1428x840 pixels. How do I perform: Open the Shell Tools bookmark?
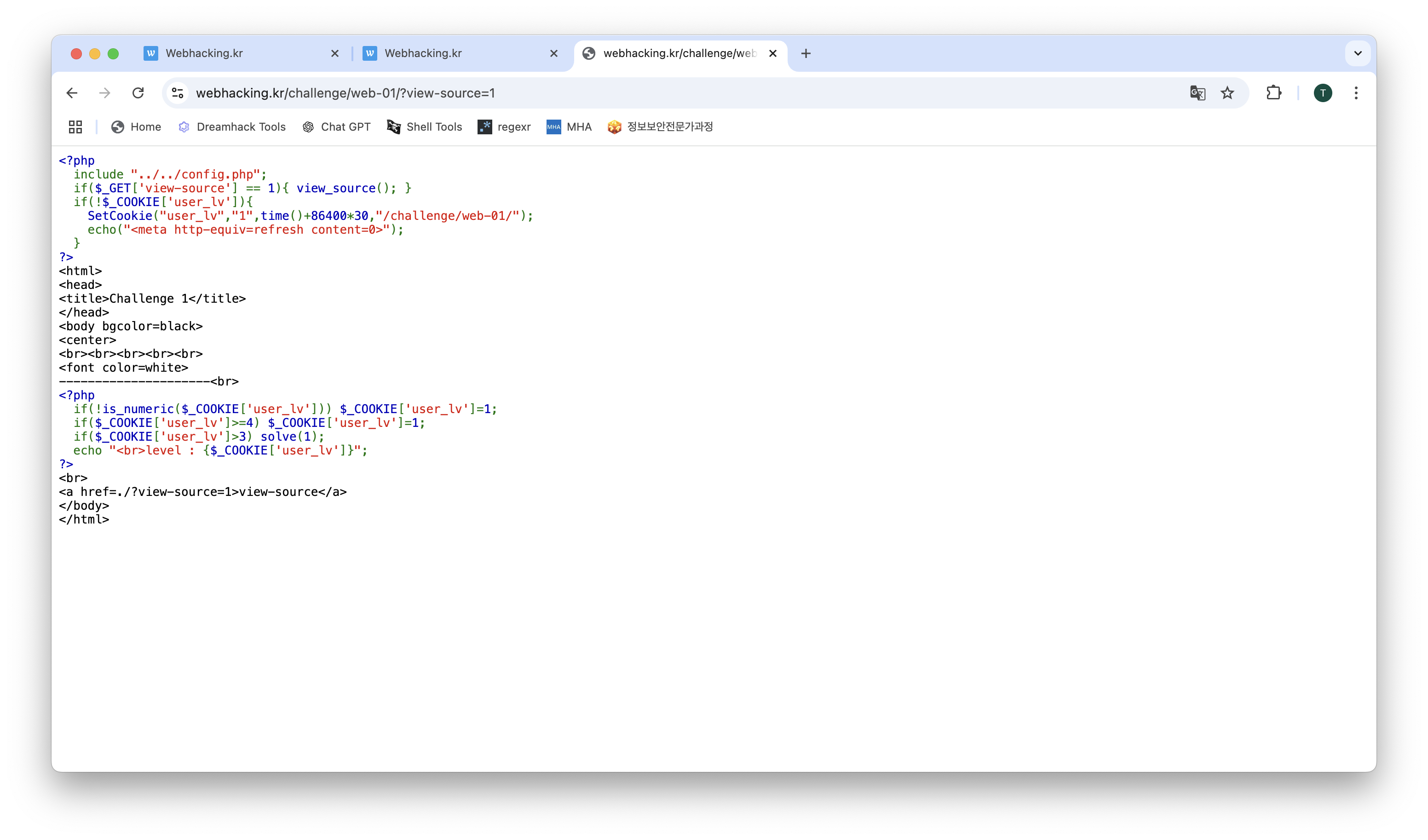click(425, 127)
